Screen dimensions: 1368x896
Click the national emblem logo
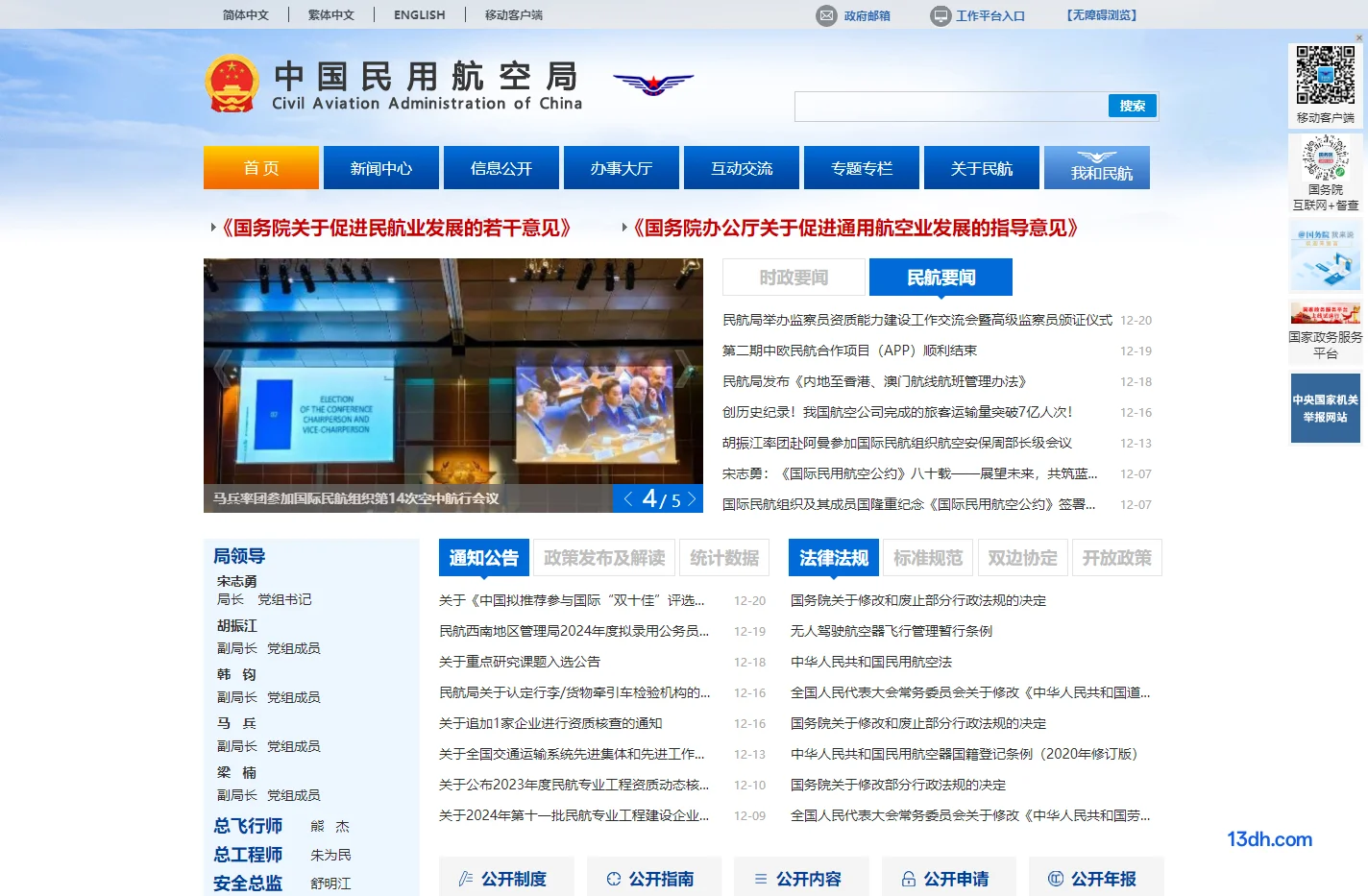pos(232,84)
